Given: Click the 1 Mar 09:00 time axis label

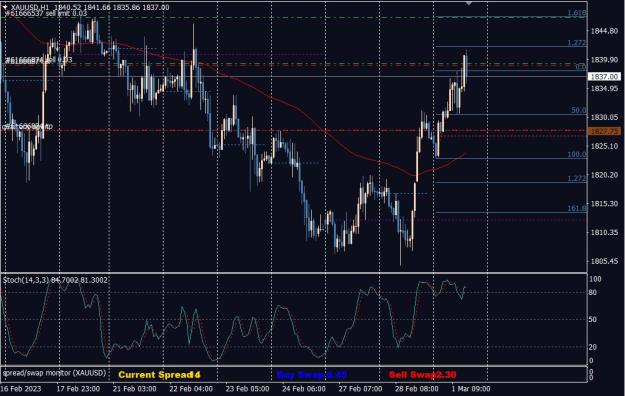Looking at the screenshot, I should pos(471,388).
